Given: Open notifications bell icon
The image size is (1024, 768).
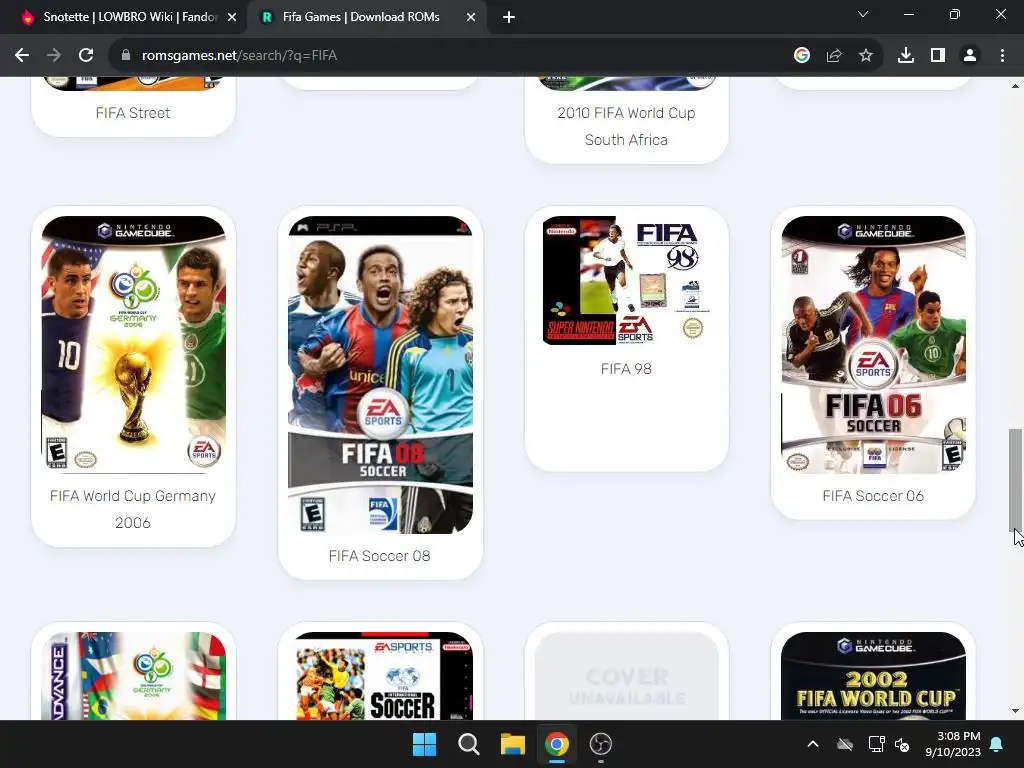Looking at the screenshot, I should pyautogui.click(x=997, y=744).
